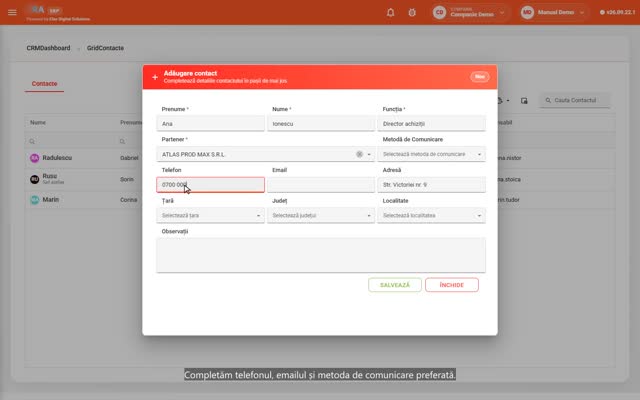The image size is (640, 400).
Task: Click the ÎNCHIDE button
Action: point(452,285)
